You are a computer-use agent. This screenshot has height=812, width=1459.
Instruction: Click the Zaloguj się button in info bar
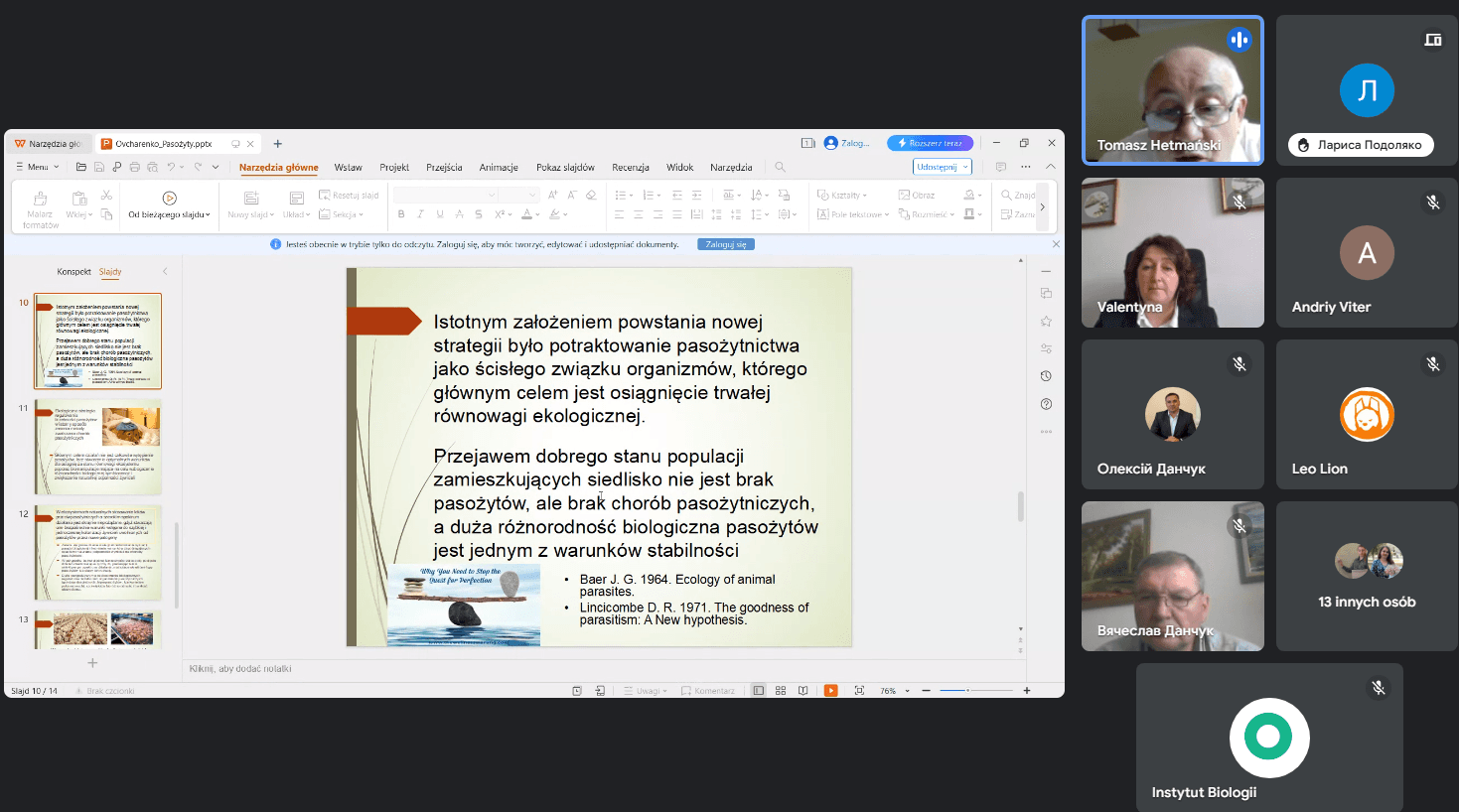point(726,244)
